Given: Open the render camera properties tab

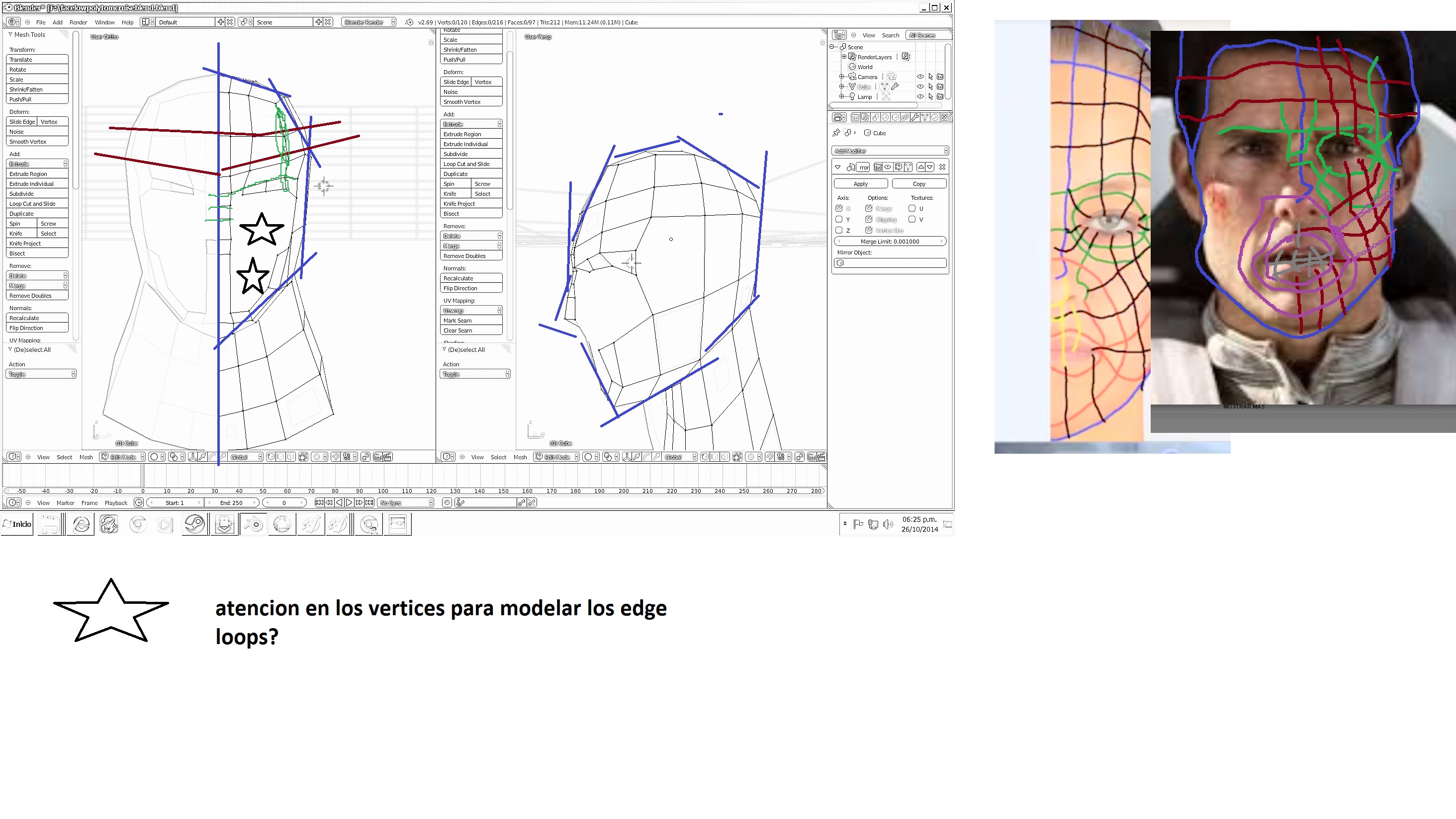Looking at the screenshot, I should [856, 117].
